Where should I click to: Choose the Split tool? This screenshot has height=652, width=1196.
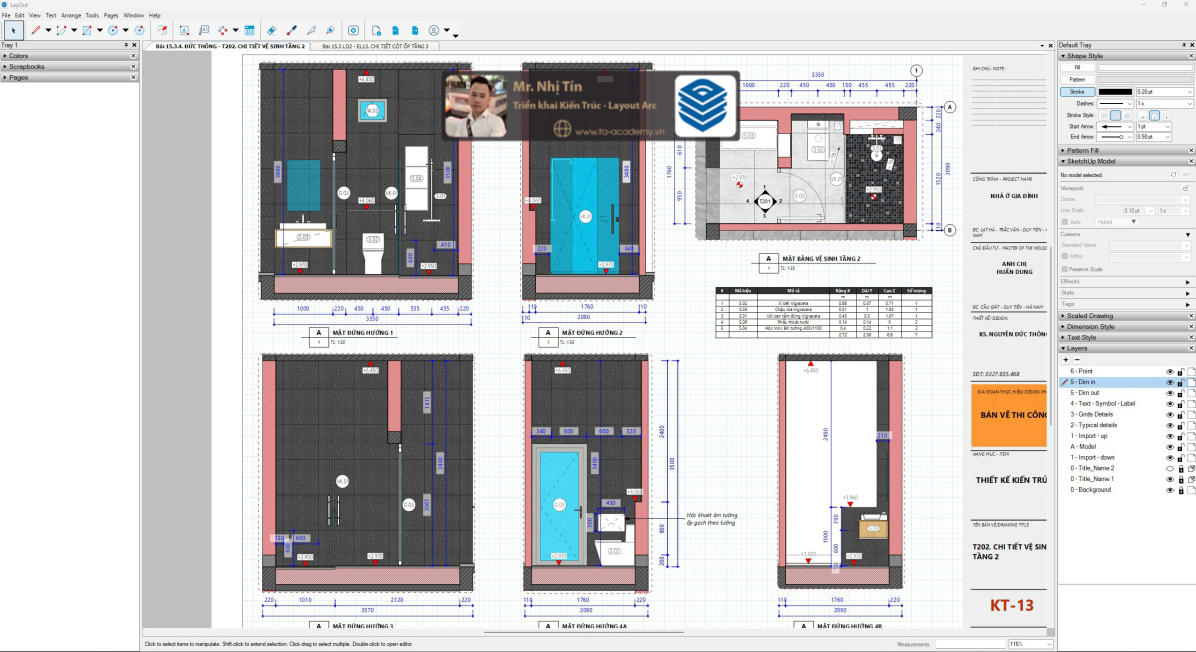311,31
